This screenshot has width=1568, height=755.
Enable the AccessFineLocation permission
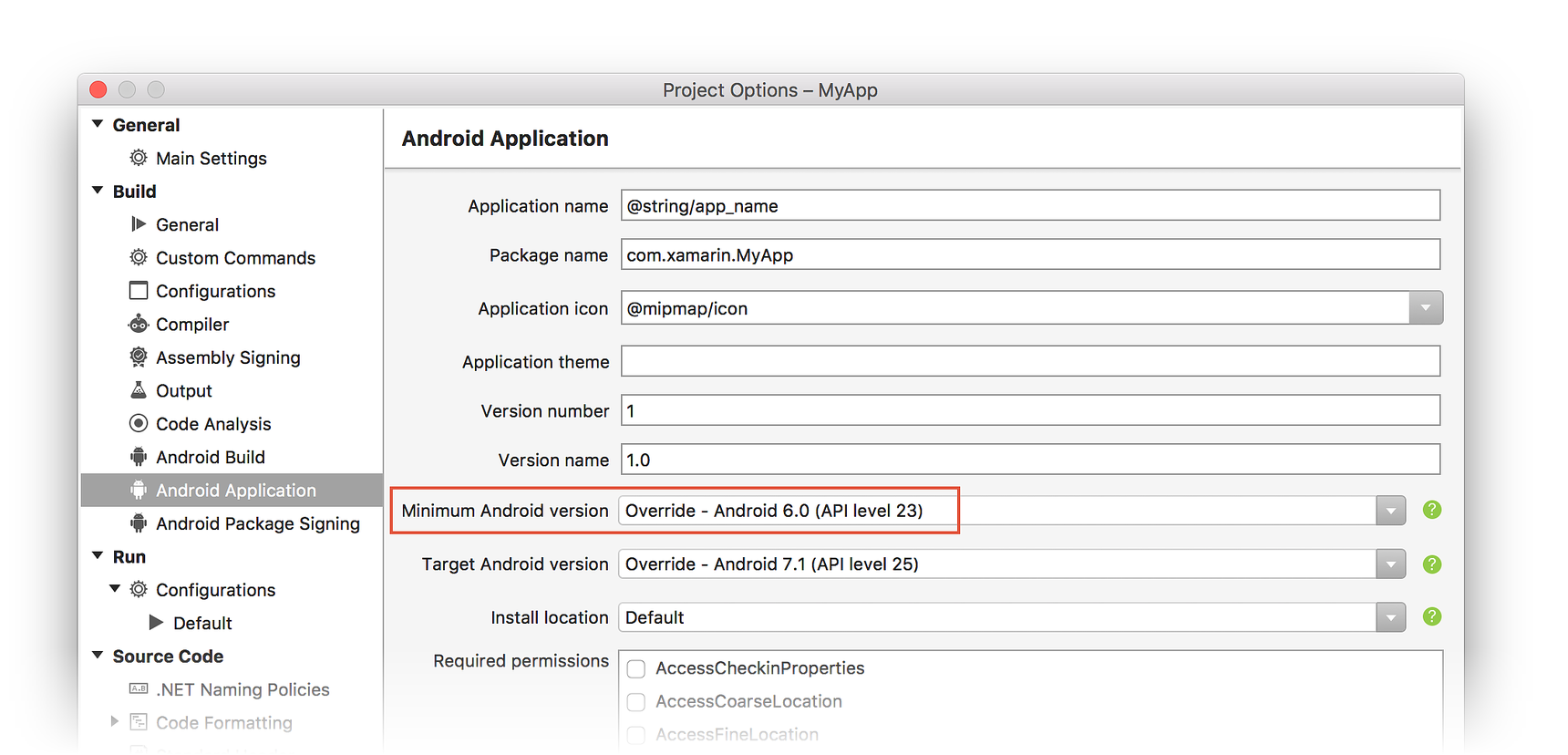click(636, 735)
